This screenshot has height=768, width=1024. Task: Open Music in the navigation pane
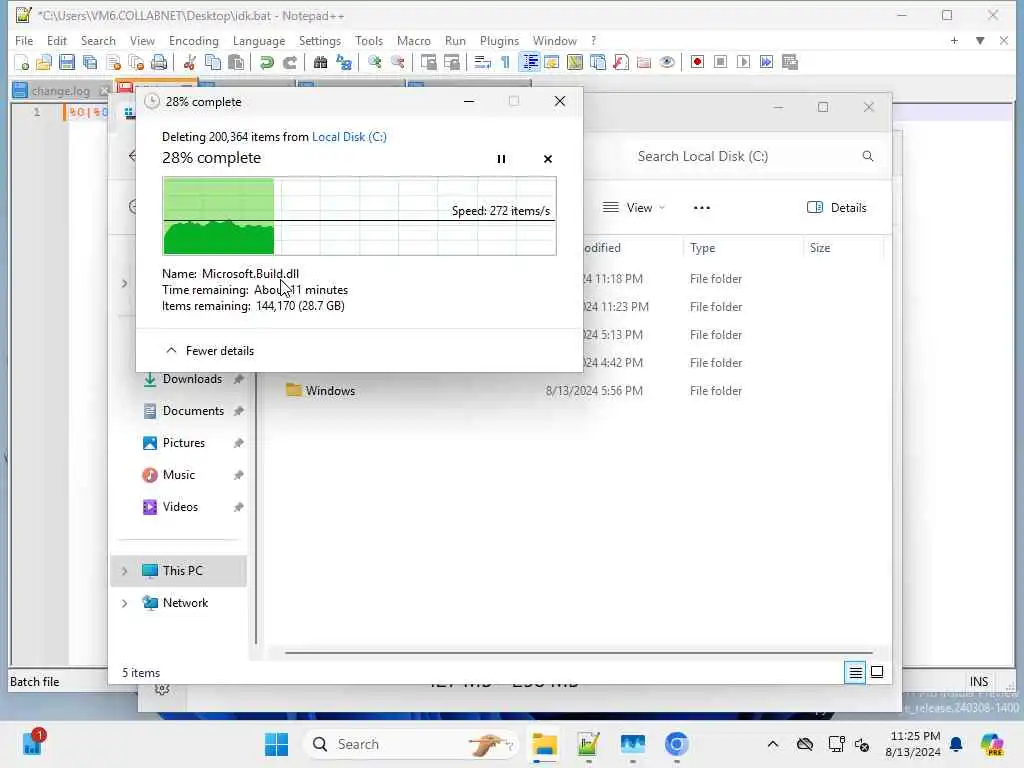(178, 475)
